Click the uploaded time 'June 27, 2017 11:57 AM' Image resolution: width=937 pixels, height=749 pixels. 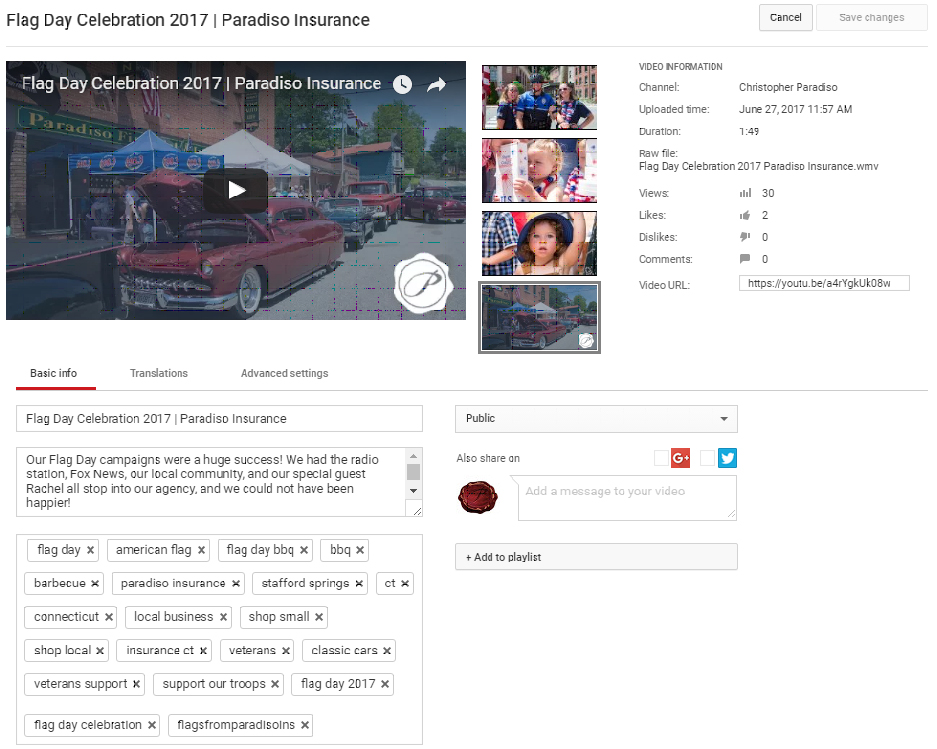[795, 109]
